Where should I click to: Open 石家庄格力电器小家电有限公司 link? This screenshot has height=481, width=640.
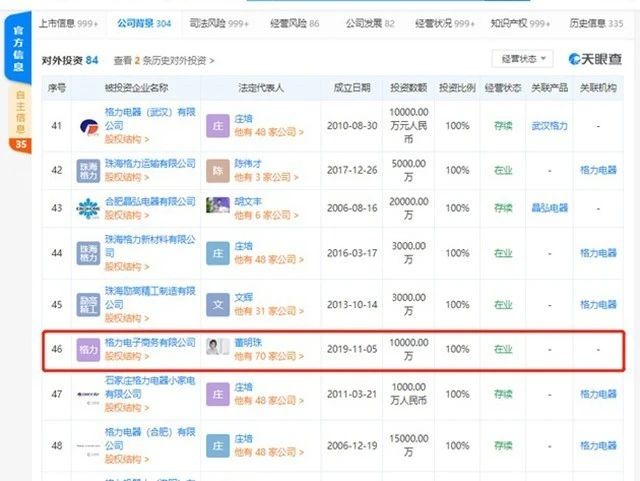[x=150, y=387]
